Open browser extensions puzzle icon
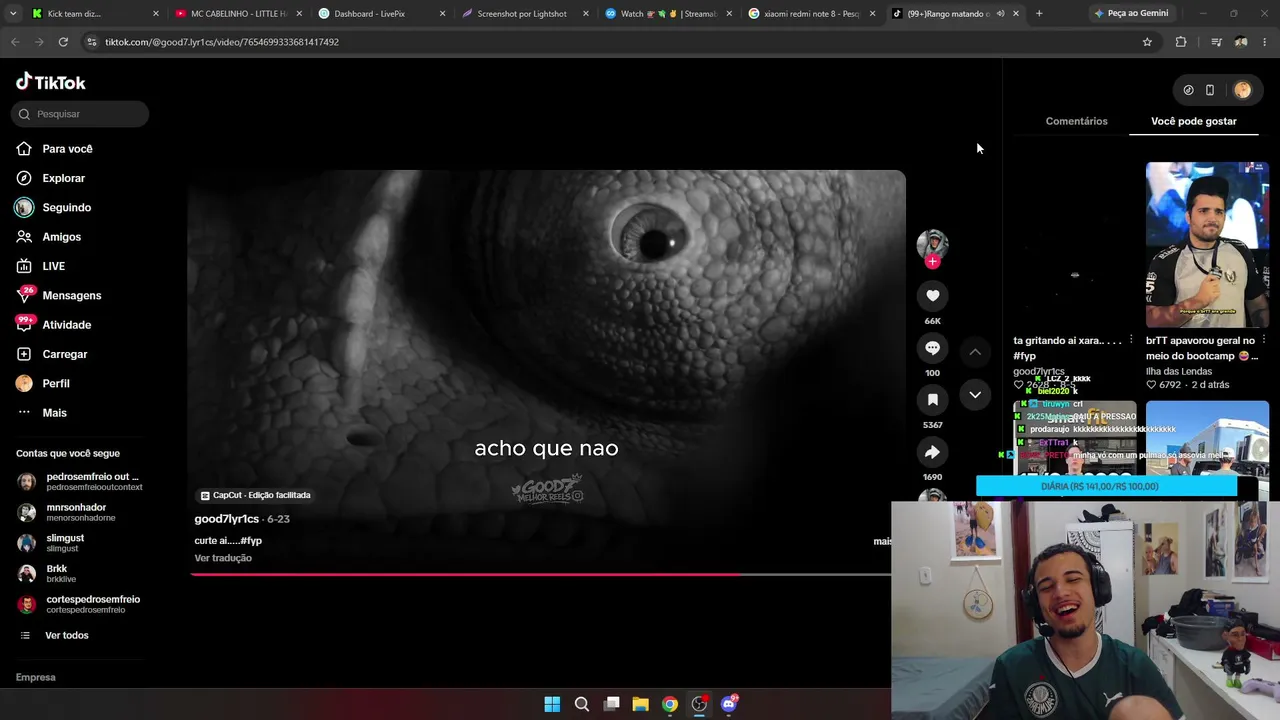This screenshot has height=720, width=1280. (x=1181, y=42)
